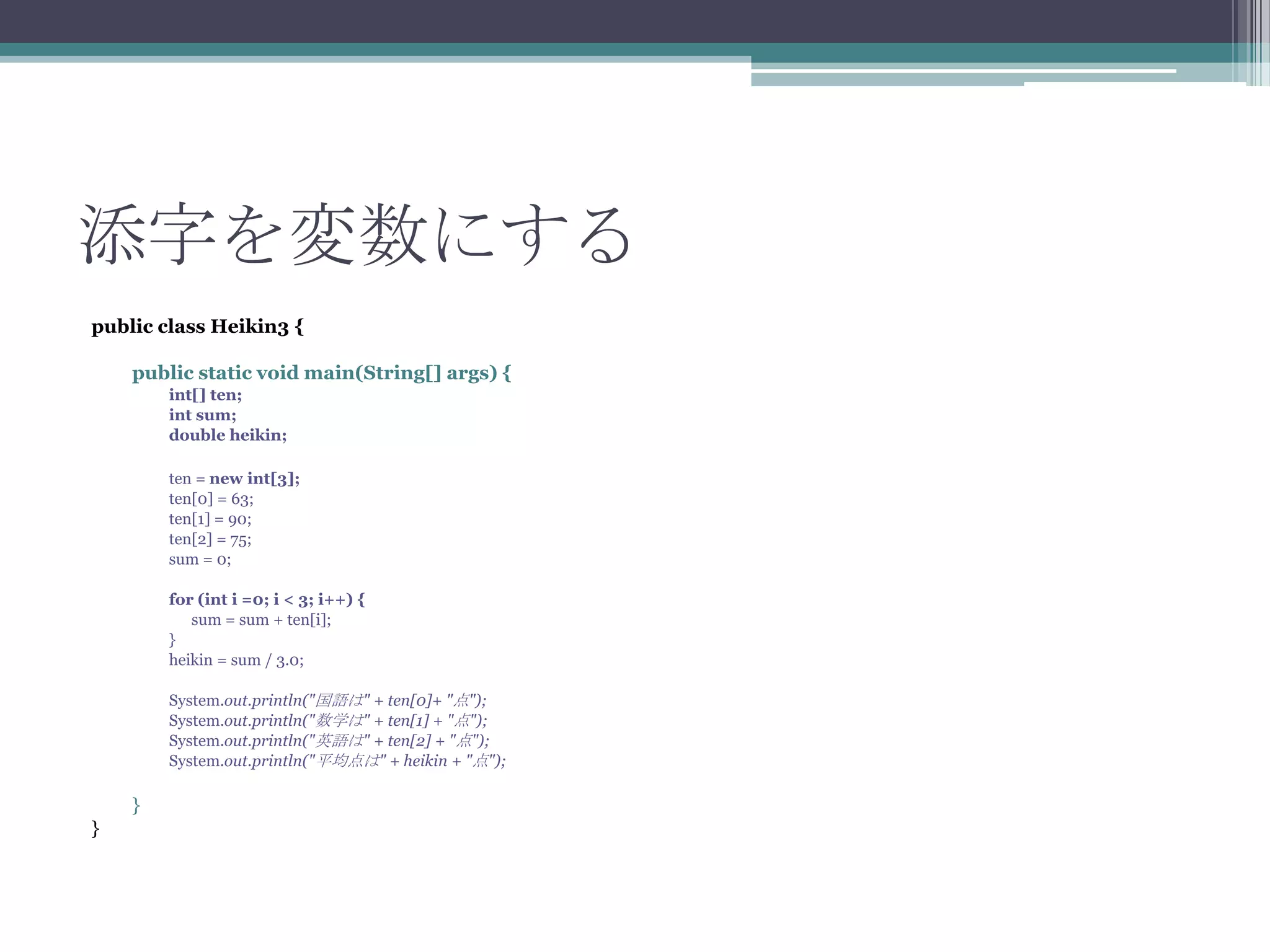Select the declaration 'int[] ten;'
Image resolution: width=1270 pixels, height=952 pixels.
click(x=205, y=395)
